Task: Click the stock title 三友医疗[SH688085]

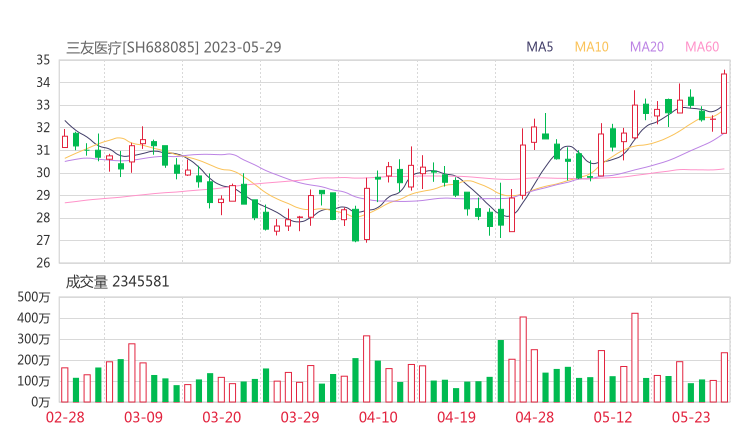Action: point(133,47)
